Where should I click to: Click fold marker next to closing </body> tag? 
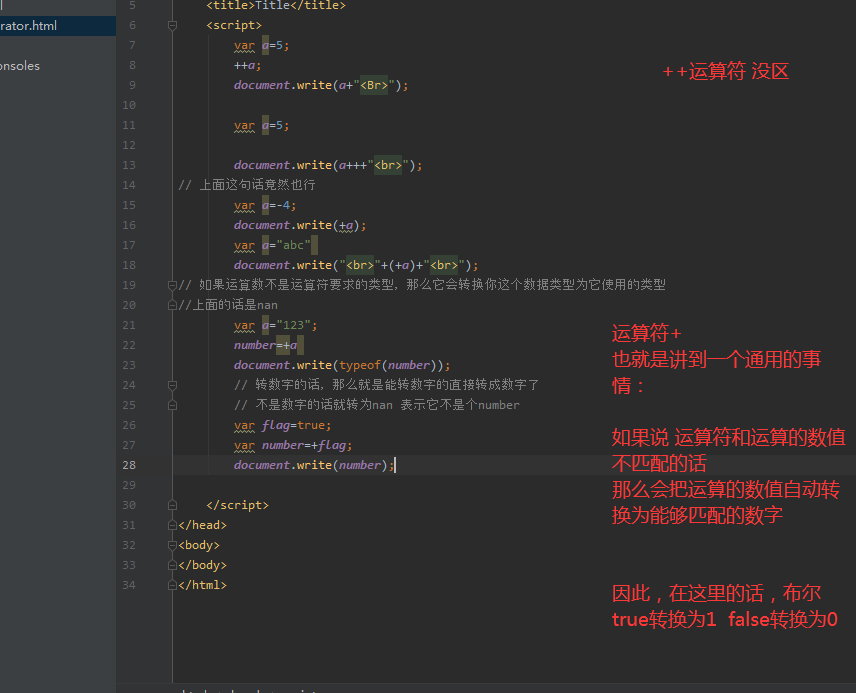[x=173, y=565]
